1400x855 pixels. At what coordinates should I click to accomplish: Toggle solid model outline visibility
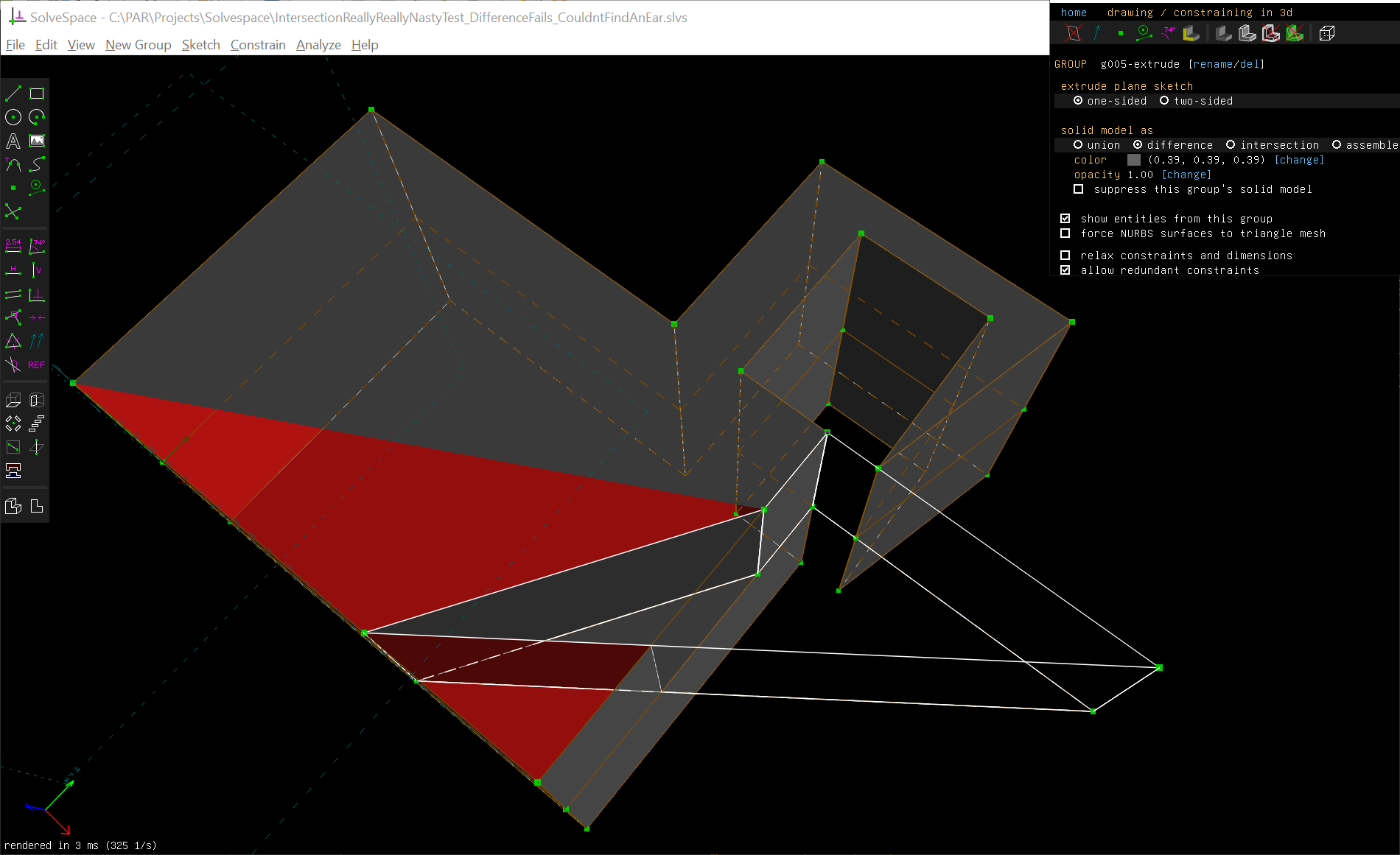1271,33
